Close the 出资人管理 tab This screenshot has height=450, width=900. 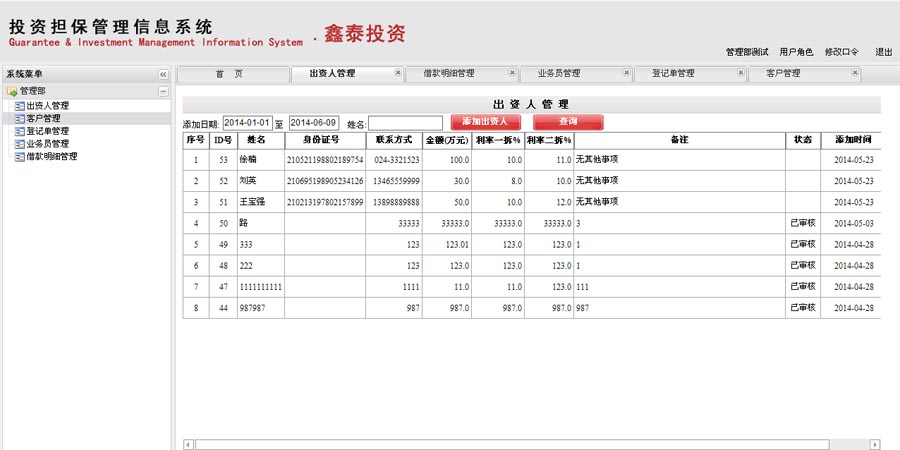tap(398, 73)
